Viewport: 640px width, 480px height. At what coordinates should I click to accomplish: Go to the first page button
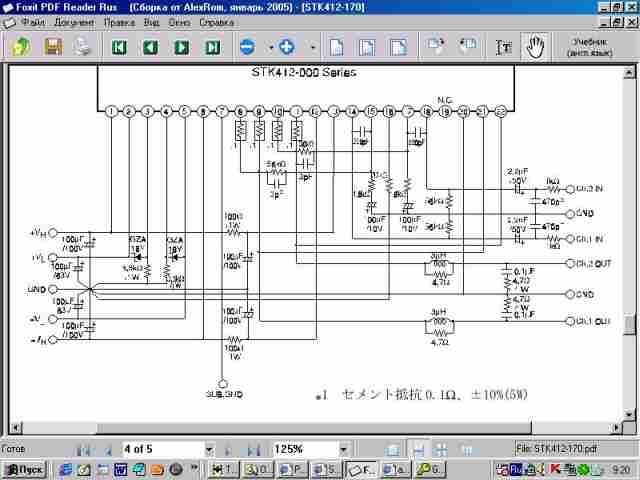point(119,47)
